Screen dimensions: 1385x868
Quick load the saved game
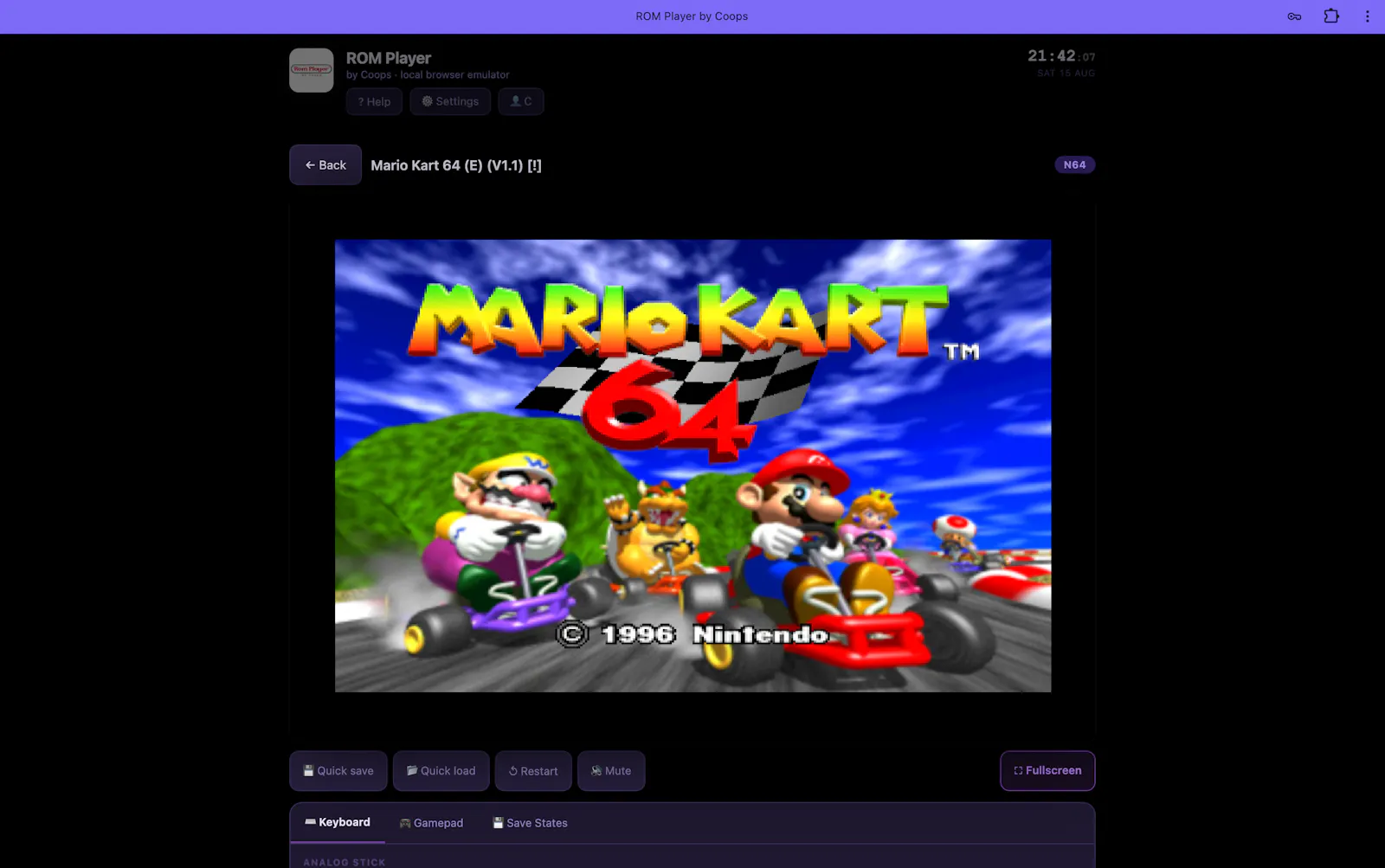click(441, 771)
